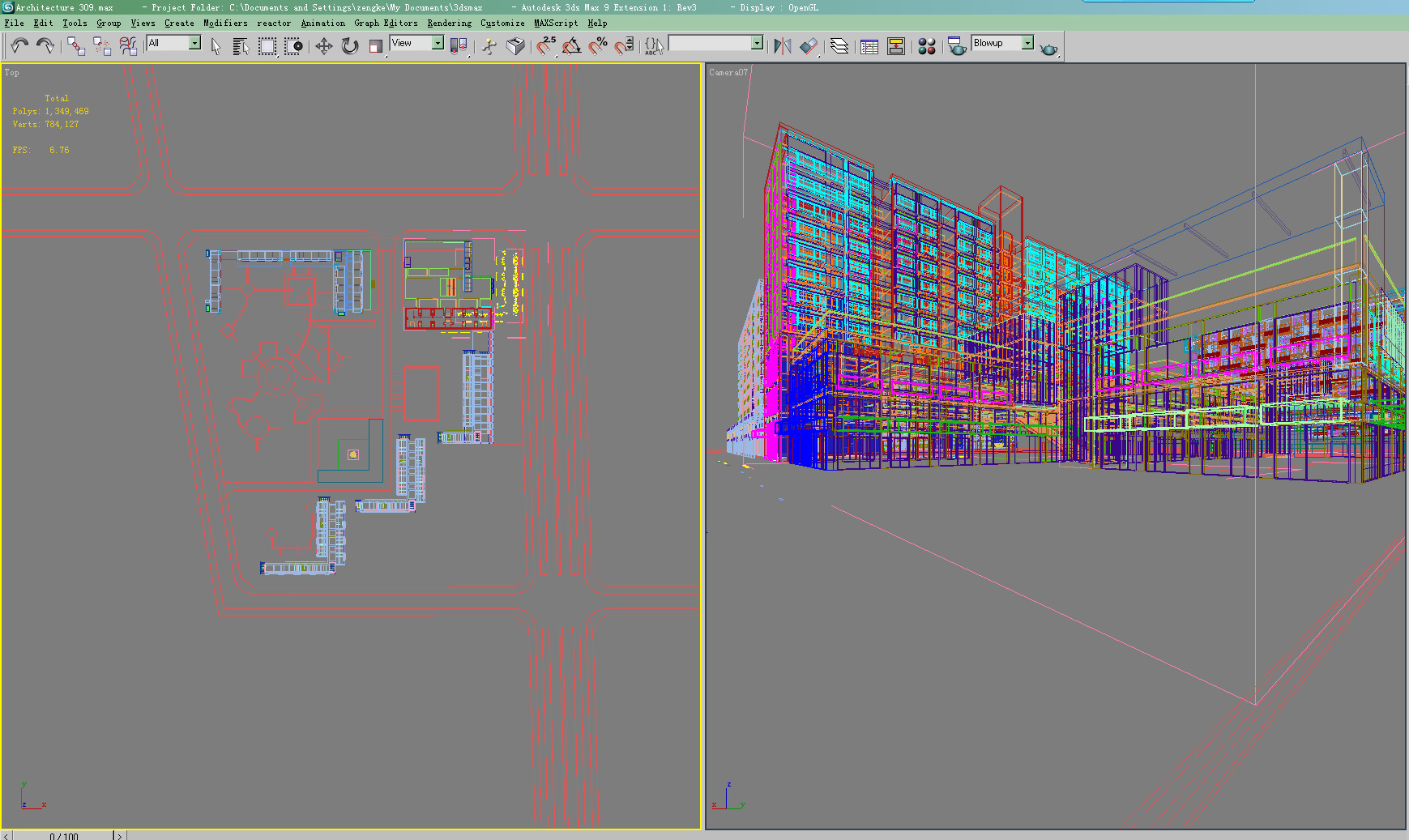Open the Customize menu
Viewport: 1409px width, 840px height.
[x=502, y=23]
